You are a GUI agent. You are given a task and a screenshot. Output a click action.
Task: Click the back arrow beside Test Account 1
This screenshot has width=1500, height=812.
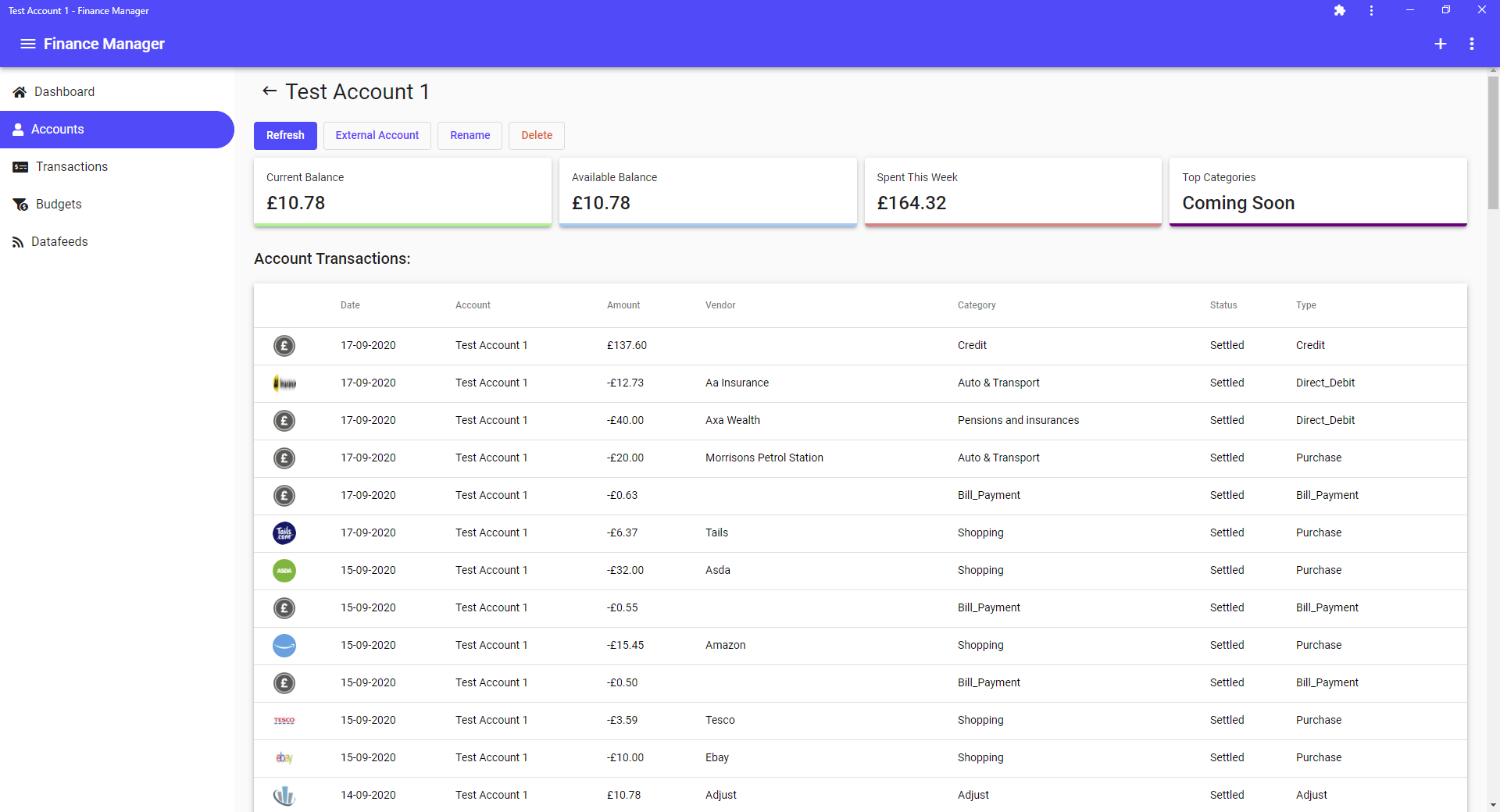point(270,91)
